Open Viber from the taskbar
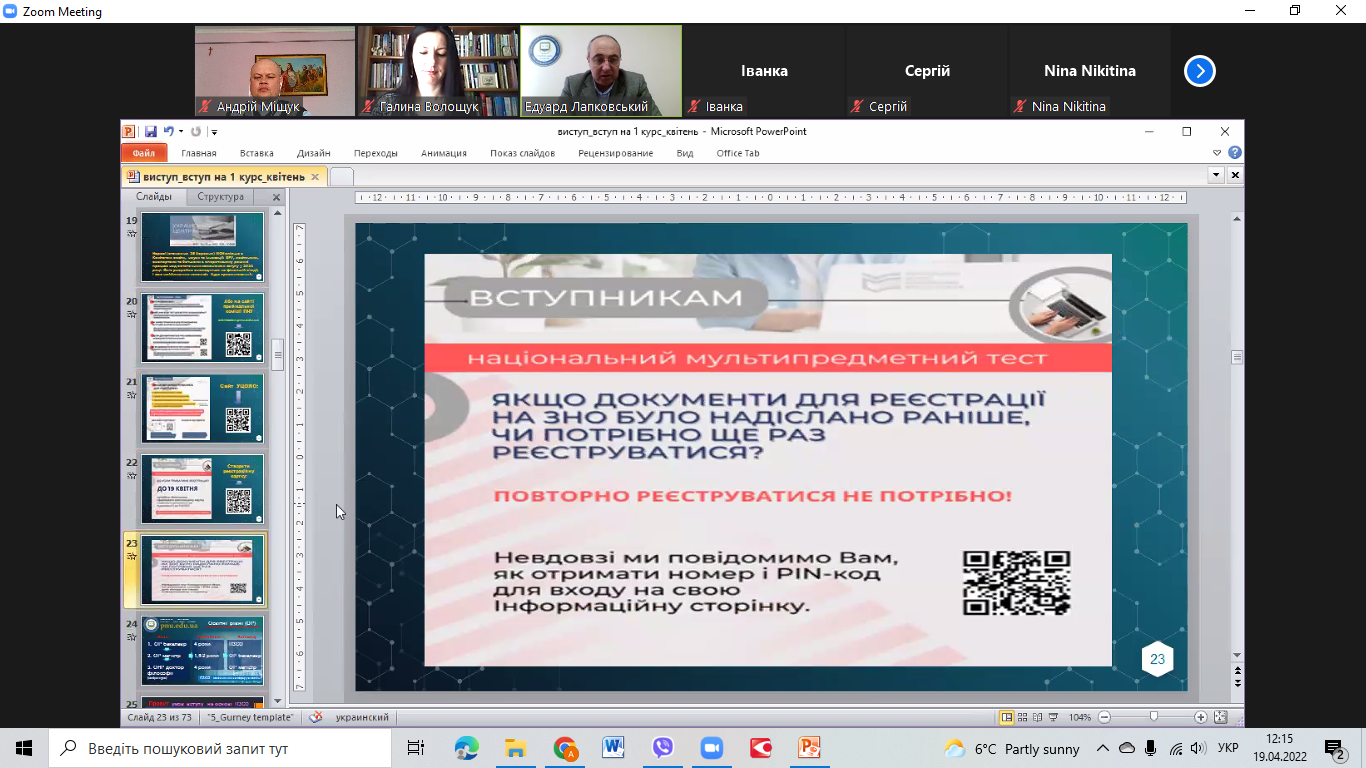Screen dimensions: 1366x768 (662, 748)
